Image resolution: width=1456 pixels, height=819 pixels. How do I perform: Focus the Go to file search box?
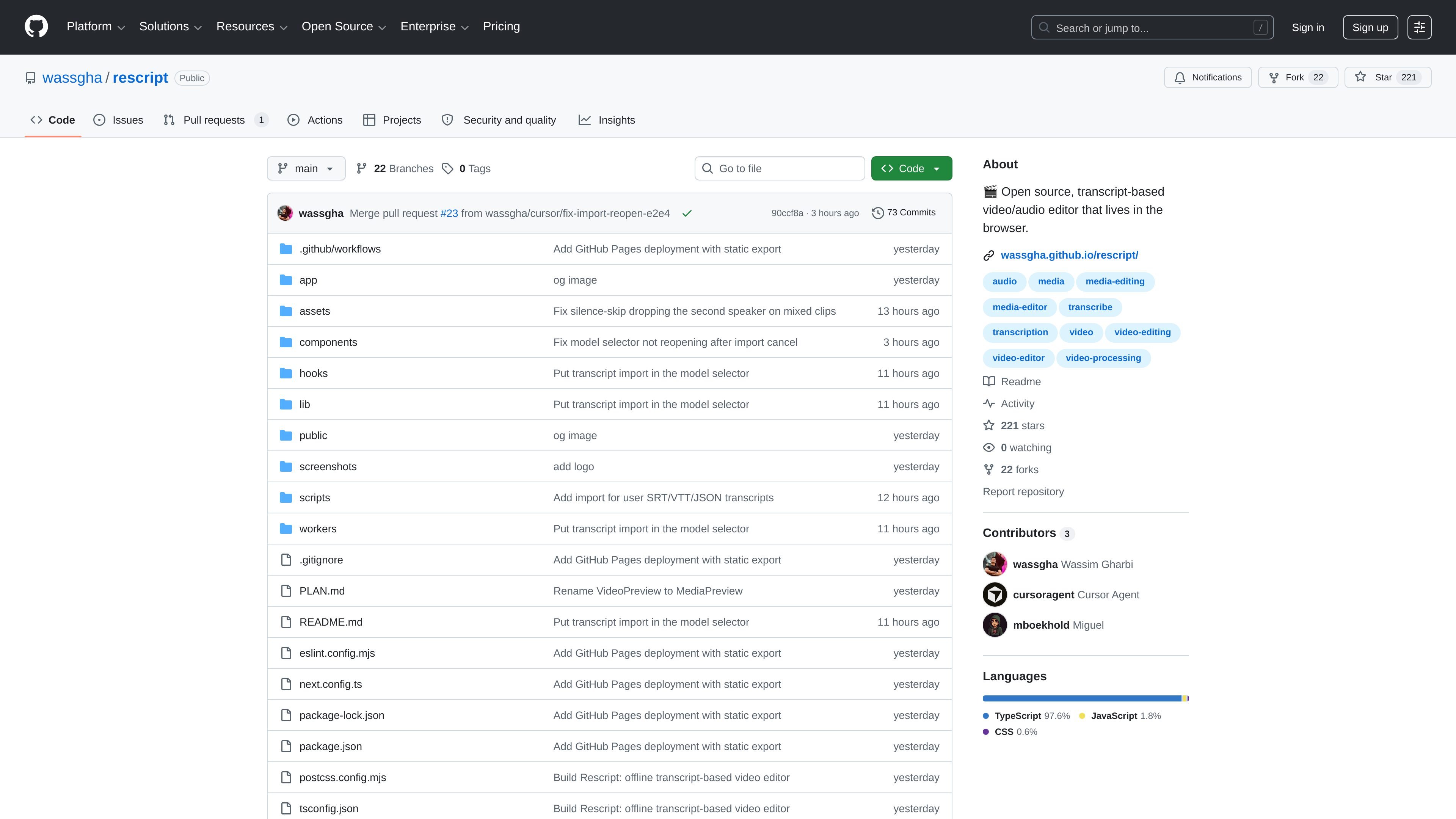click(x=780, y=168)
